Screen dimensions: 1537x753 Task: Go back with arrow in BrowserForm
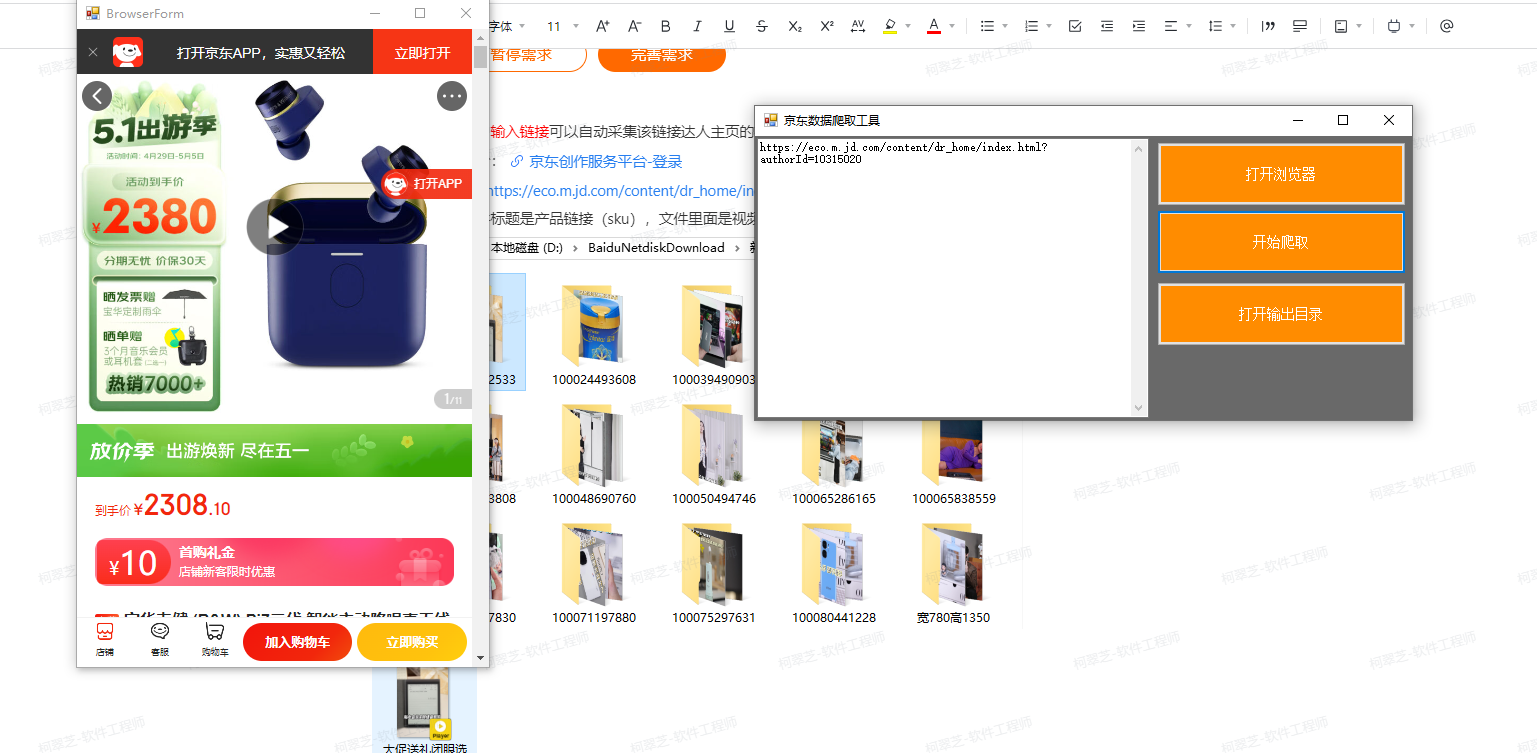pyautogui.click(x=97, y=96)
